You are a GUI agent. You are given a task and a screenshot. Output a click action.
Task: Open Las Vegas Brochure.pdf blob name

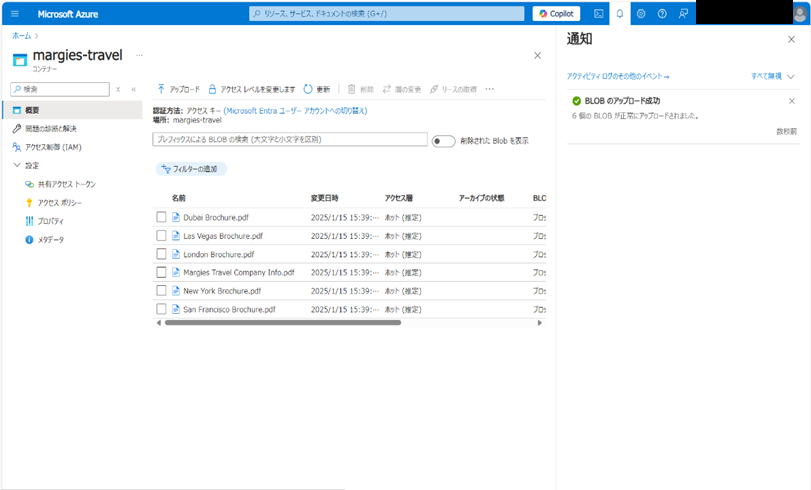point(223,236)
